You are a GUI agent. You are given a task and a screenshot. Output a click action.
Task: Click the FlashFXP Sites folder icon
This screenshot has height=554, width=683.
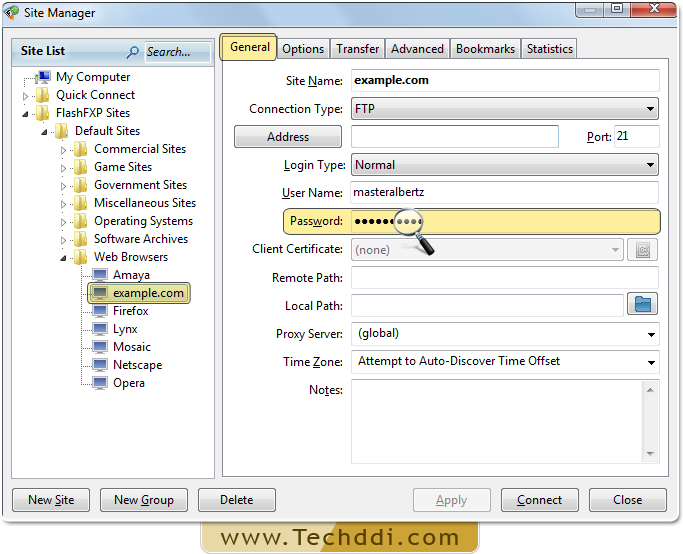point(42,113)
